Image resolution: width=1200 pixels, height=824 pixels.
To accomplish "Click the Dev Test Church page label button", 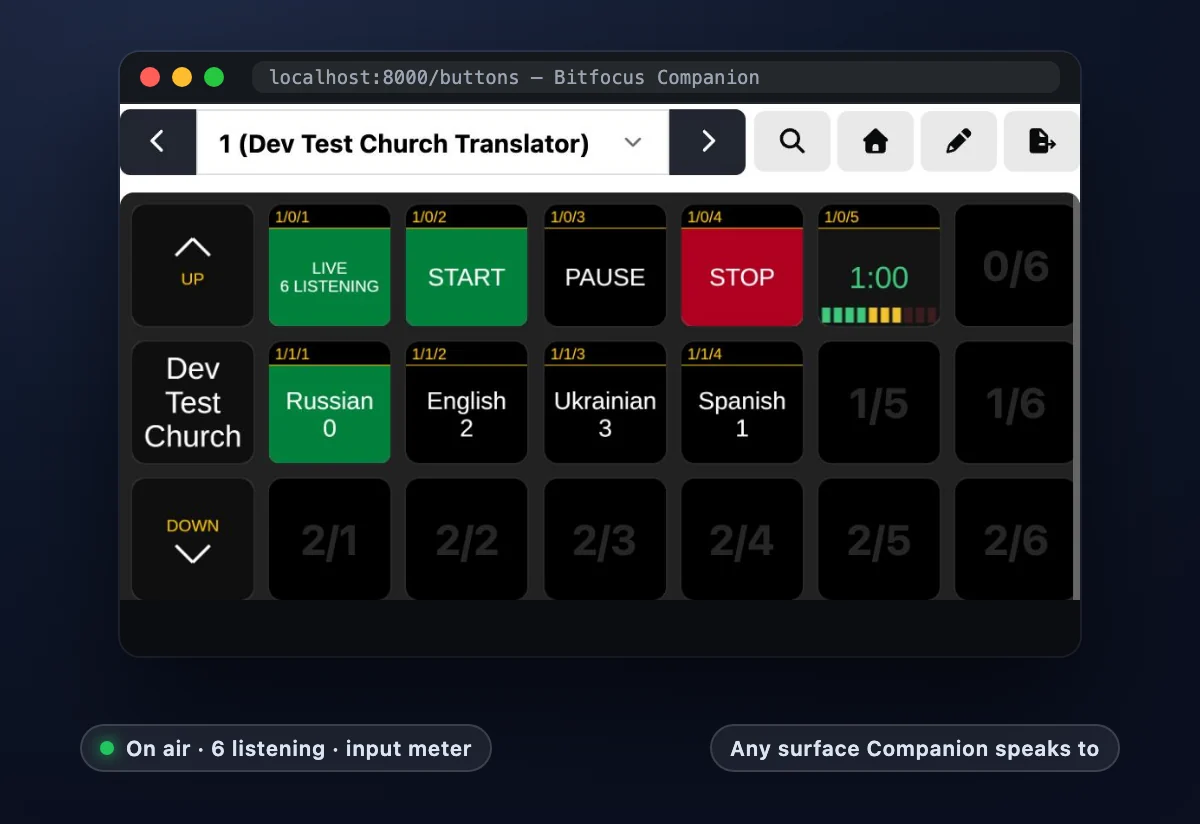I will click(x=192, y=402).
